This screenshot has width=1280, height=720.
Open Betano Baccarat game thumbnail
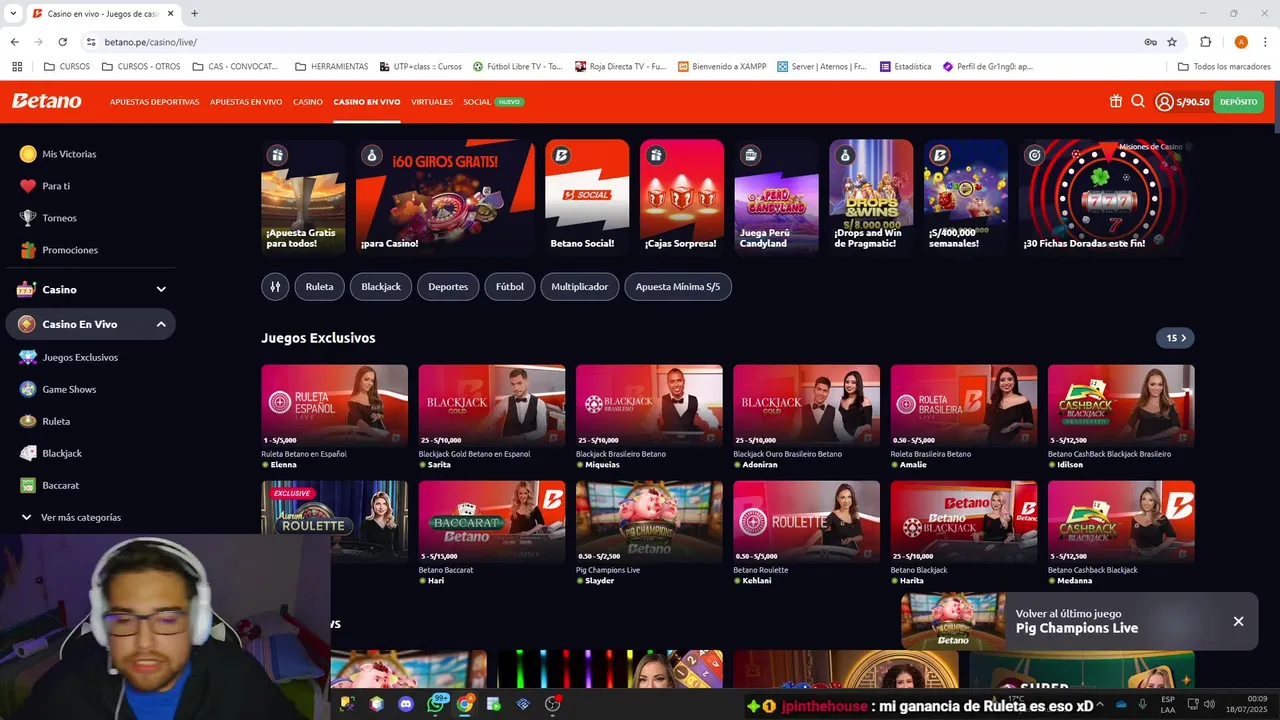(492, 520)
